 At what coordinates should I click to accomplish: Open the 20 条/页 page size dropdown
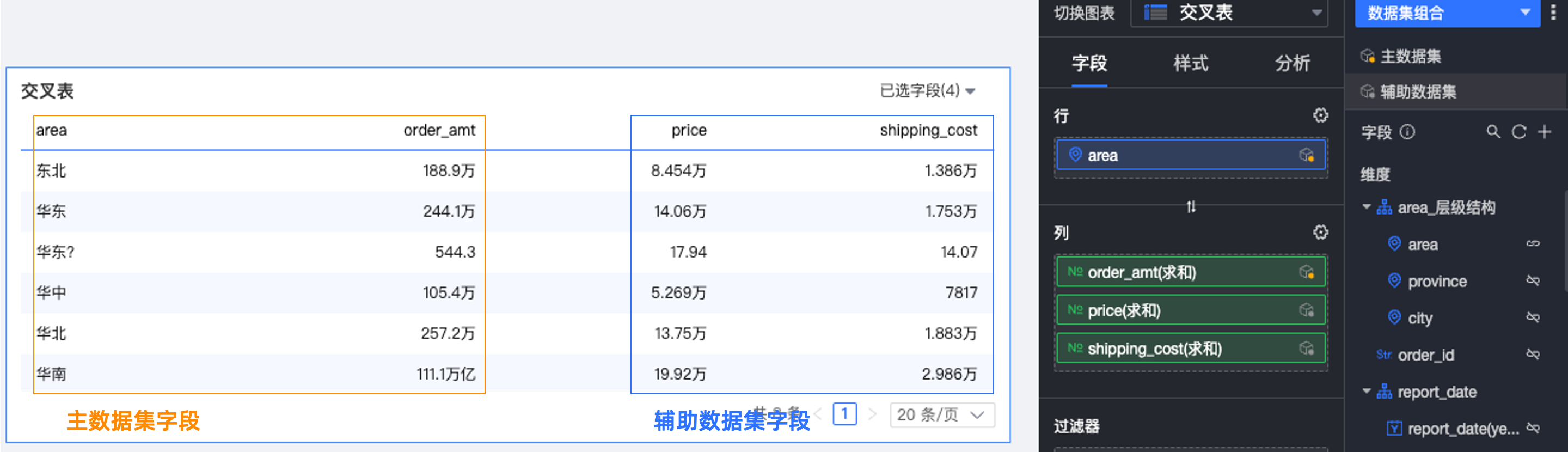click(x=942, y=415)
